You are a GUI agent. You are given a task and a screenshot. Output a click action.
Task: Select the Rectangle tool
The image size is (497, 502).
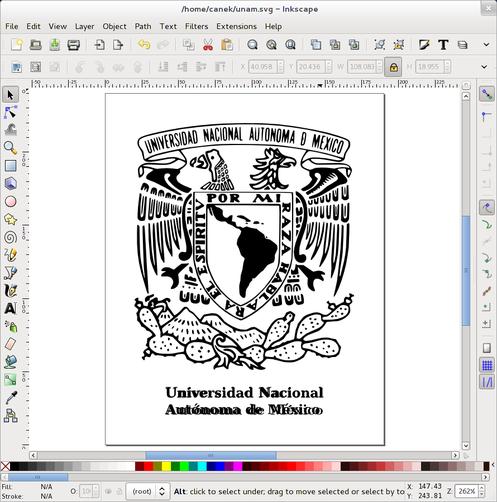[10, 166]
